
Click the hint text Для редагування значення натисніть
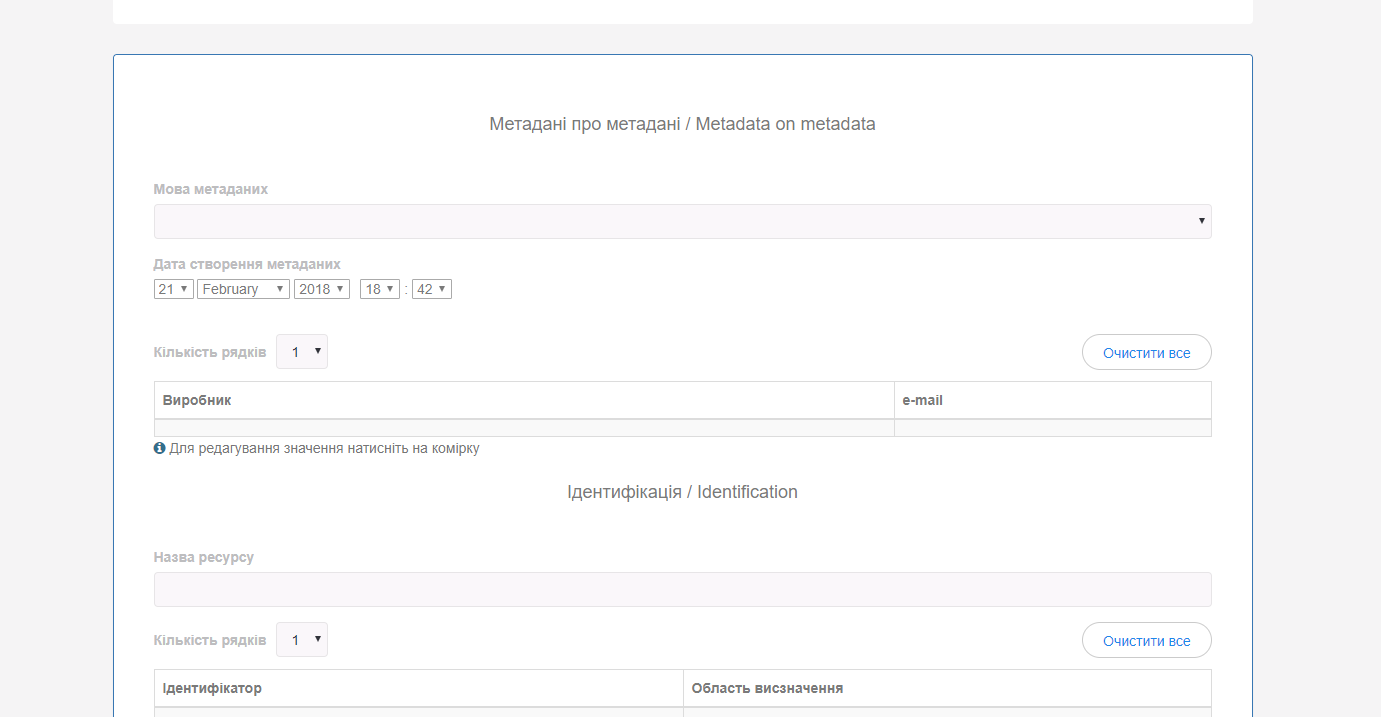pyautogui.click(x=324, y=448)
